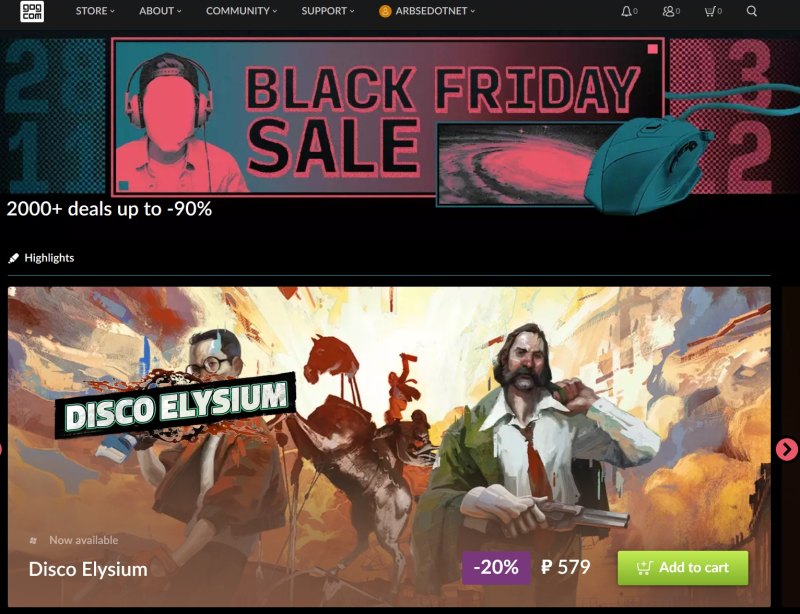Open the ARBSEDOTNET account menu

[435, 11]
